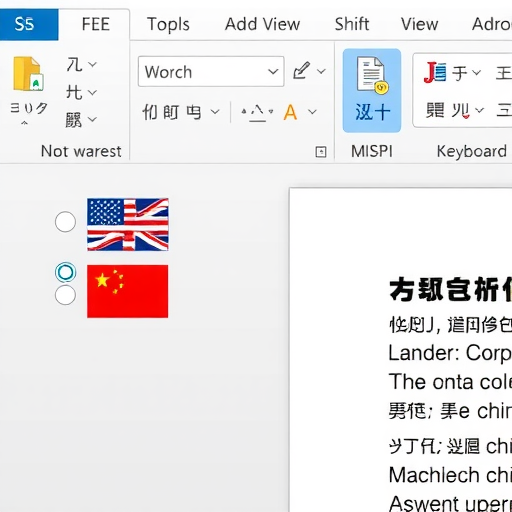
Task: Select the US/UK flag radio button
Action: point(65,221)
